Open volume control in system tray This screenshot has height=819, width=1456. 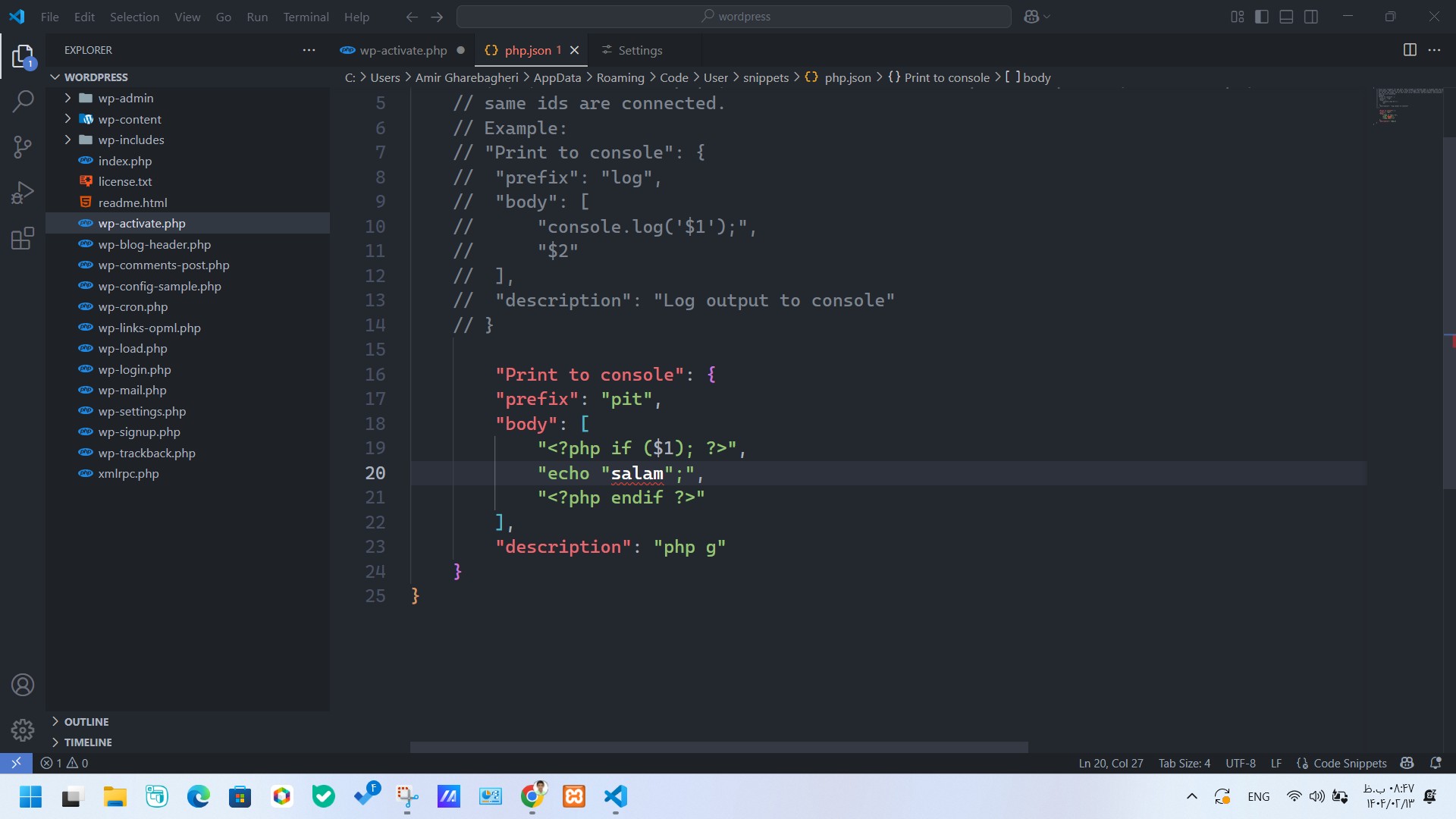tap(1317, 796)
